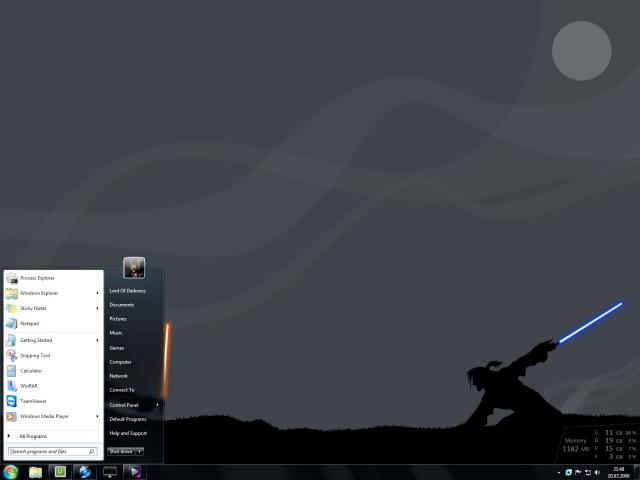Click Memory 1182 MB gadget readout
The image size is (640, 480).
point(576,445)
